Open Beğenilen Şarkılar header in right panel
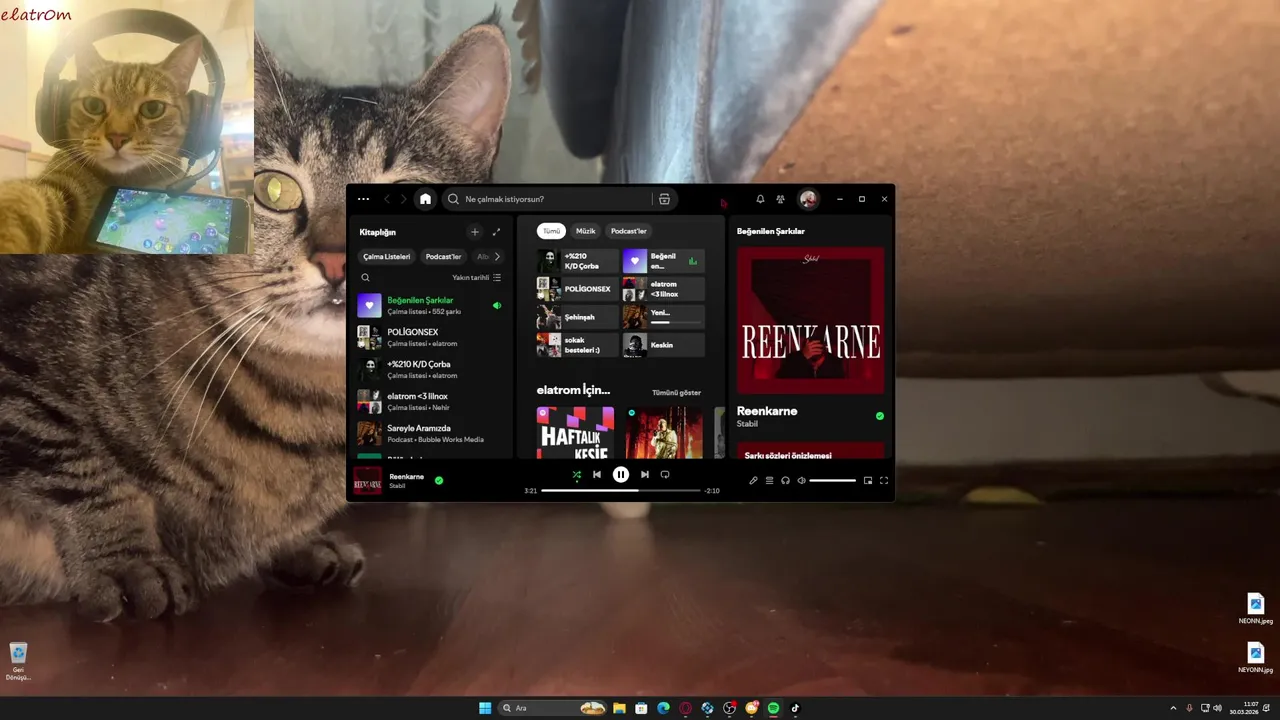The height and width of the screenshot is (720, 1280). coord(771,231)
